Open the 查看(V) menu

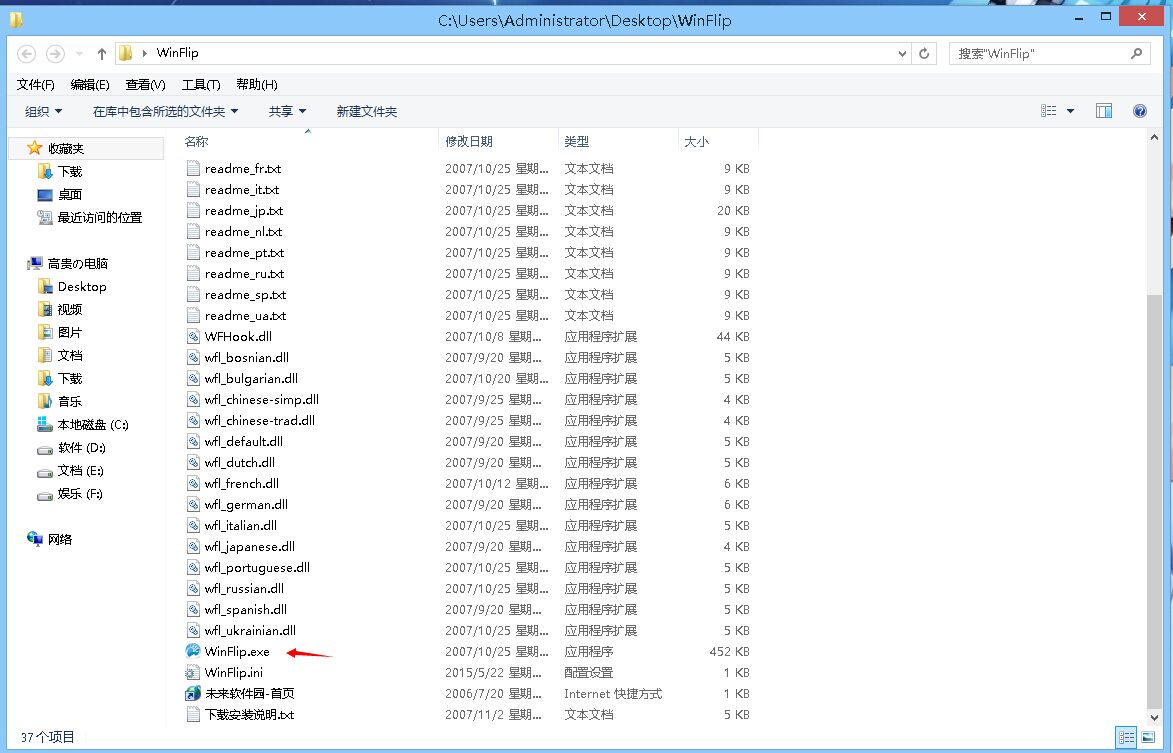click(145, 84)
